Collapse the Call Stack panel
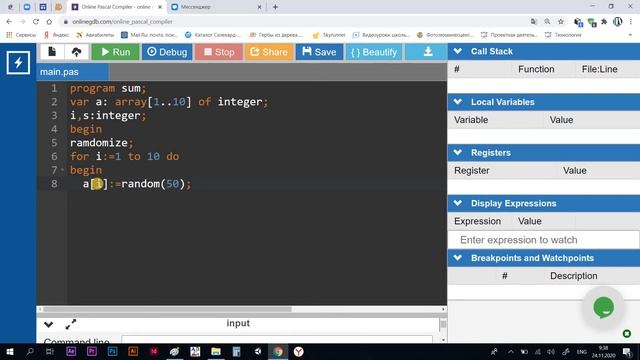The height and width of the screenshot is (360, 640). click(x=458, y=51)
